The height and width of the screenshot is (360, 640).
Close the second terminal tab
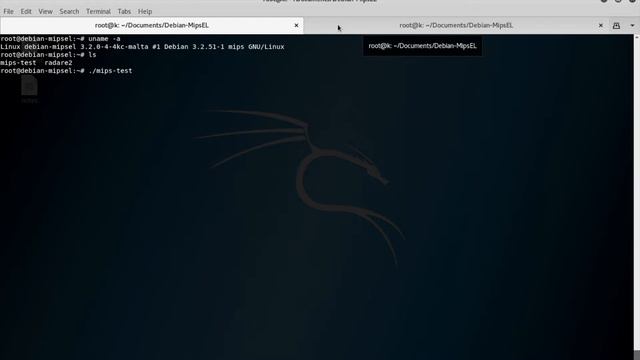click(x=600, y=25)
